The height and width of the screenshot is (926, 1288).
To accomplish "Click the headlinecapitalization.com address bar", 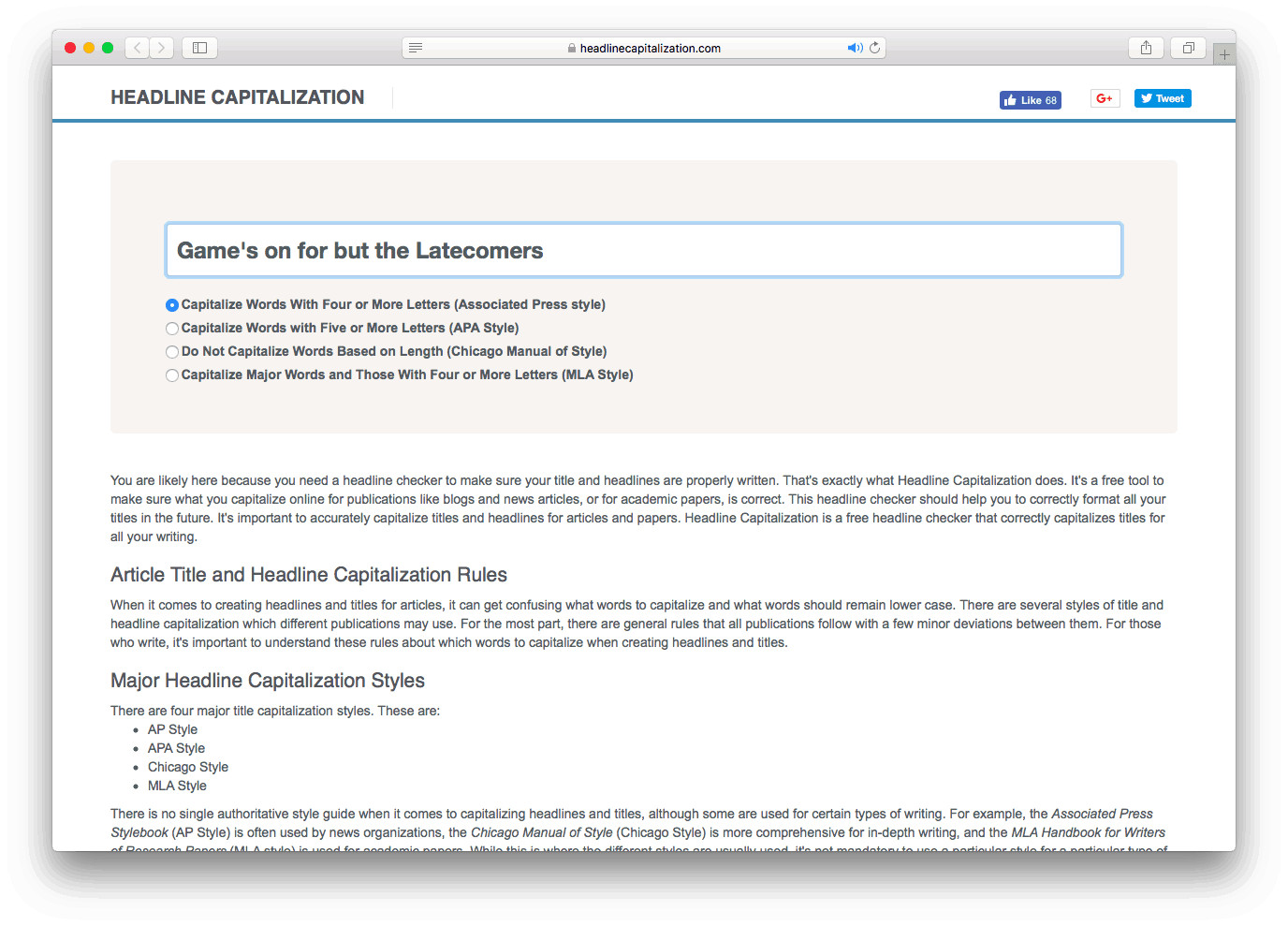I will tap(644, 48).
